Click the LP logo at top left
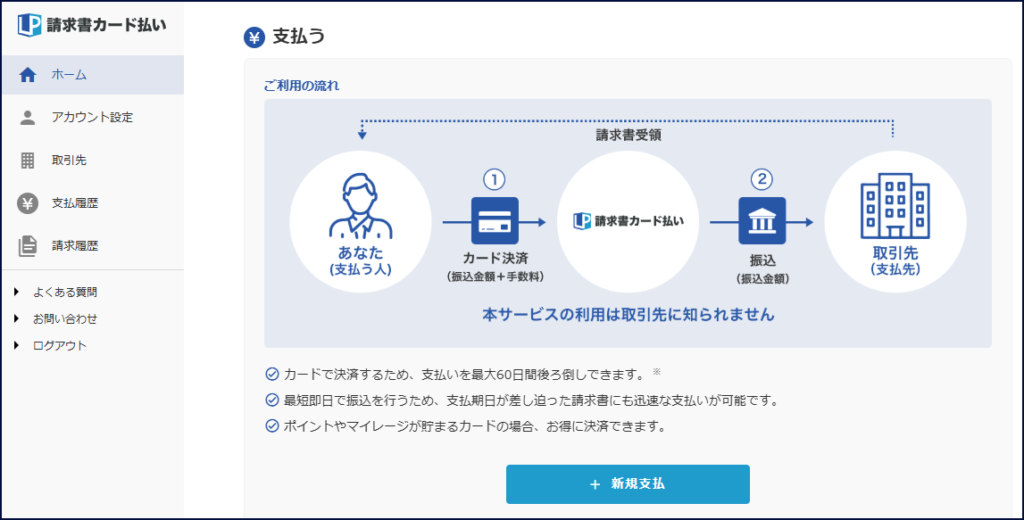Viewport: 1024px width, 520px height. click(x=29, y=26)
